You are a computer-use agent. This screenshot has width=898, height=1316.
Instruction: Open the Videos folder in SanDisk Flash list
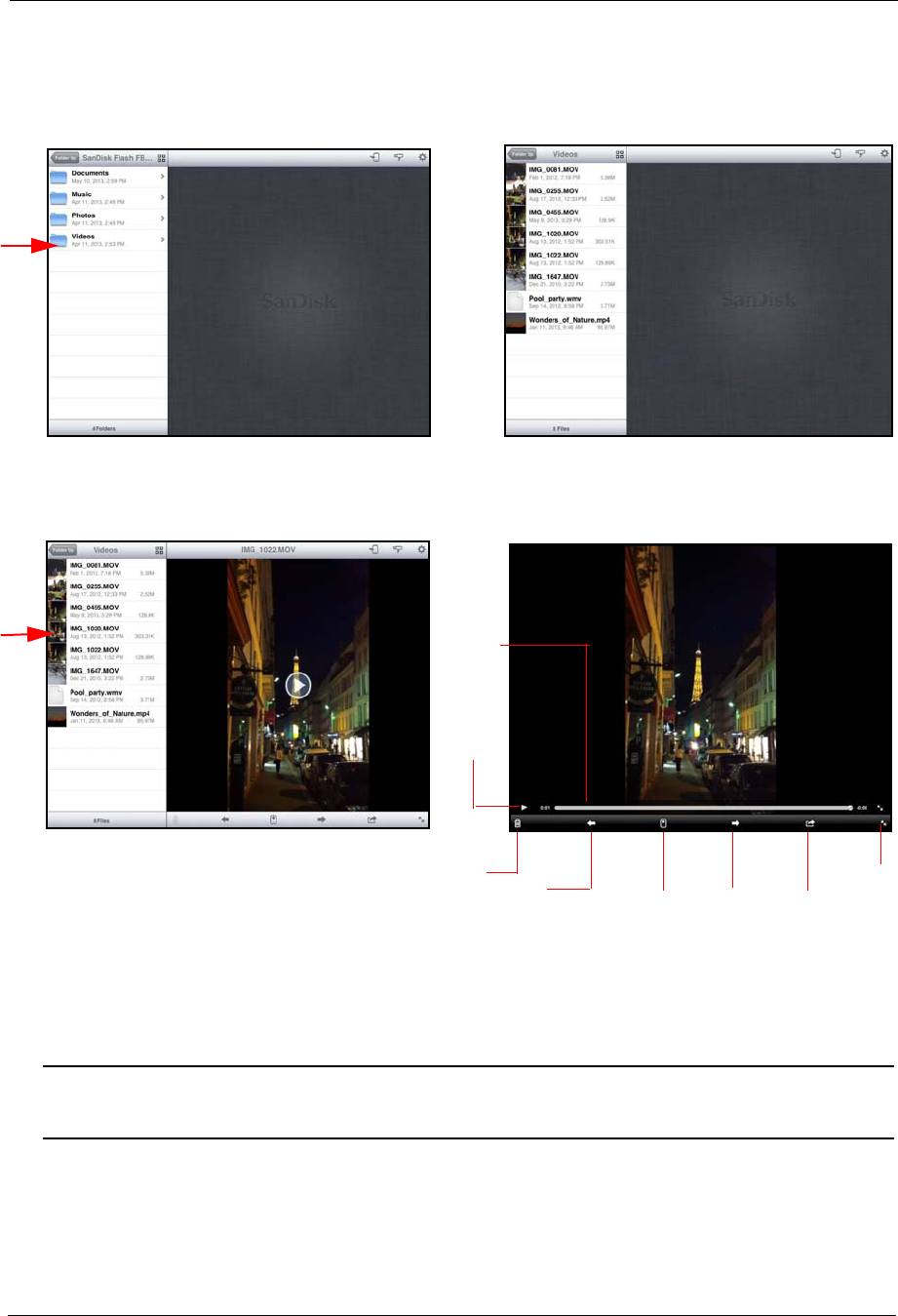(108, 240)
